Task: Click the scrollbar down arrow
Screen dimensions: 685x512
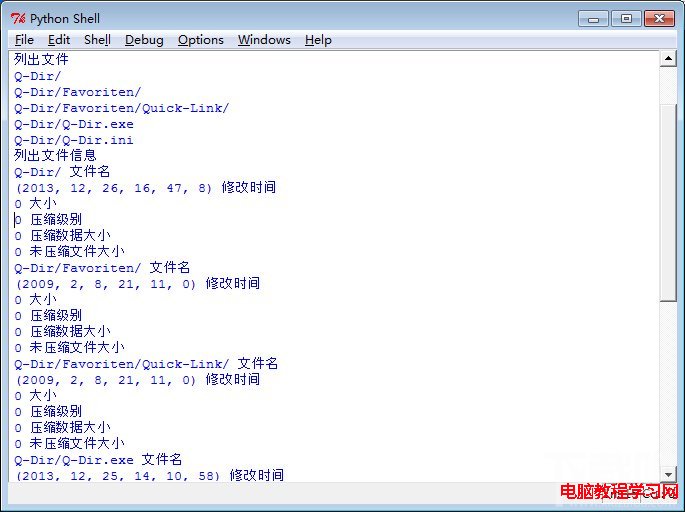Action: [668, 474]
